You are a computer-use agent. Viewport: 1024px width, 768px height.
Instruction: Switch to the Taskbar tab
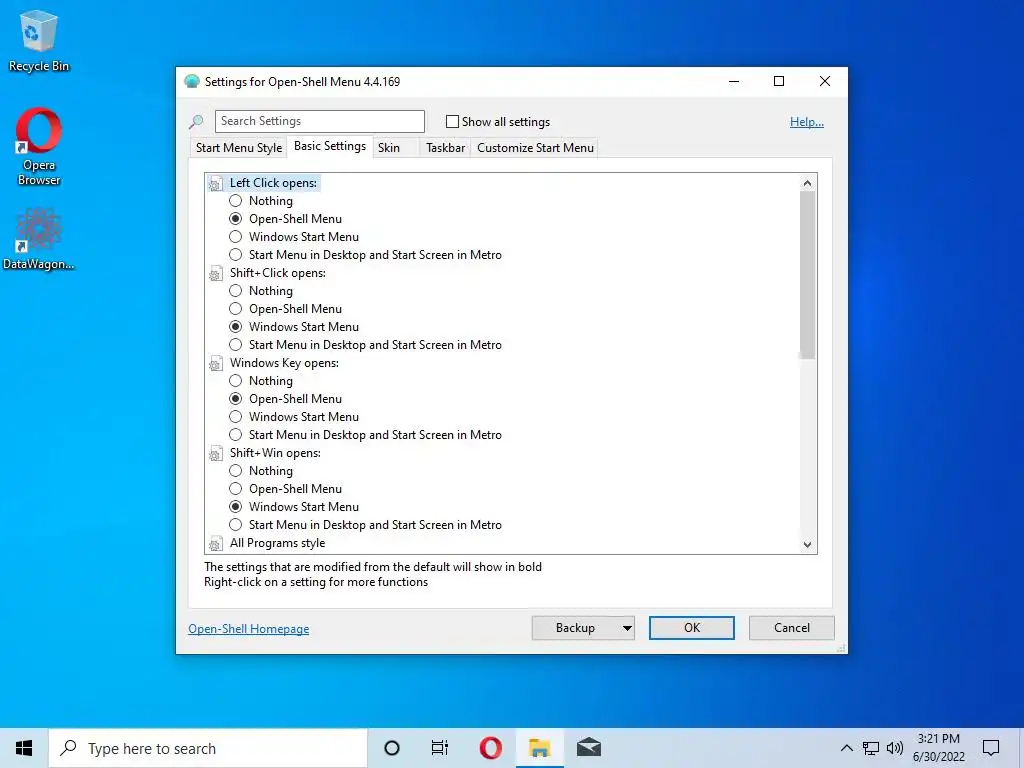(x=445, y=148)
